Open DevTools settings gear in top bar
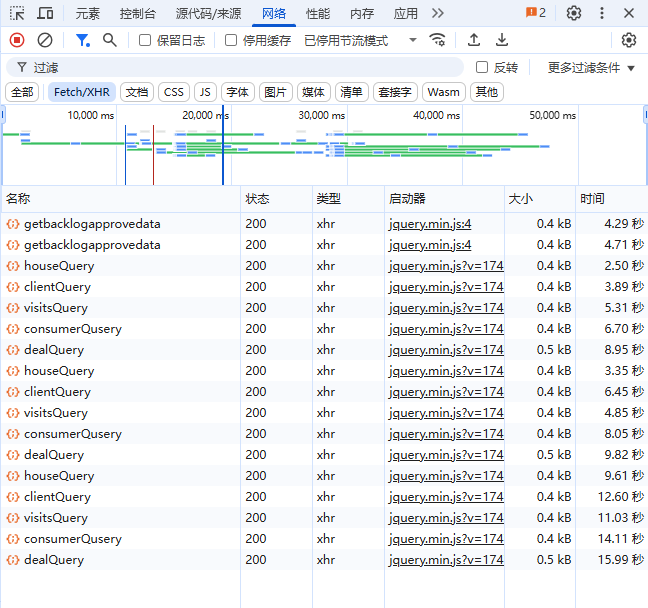 [574, 13]
